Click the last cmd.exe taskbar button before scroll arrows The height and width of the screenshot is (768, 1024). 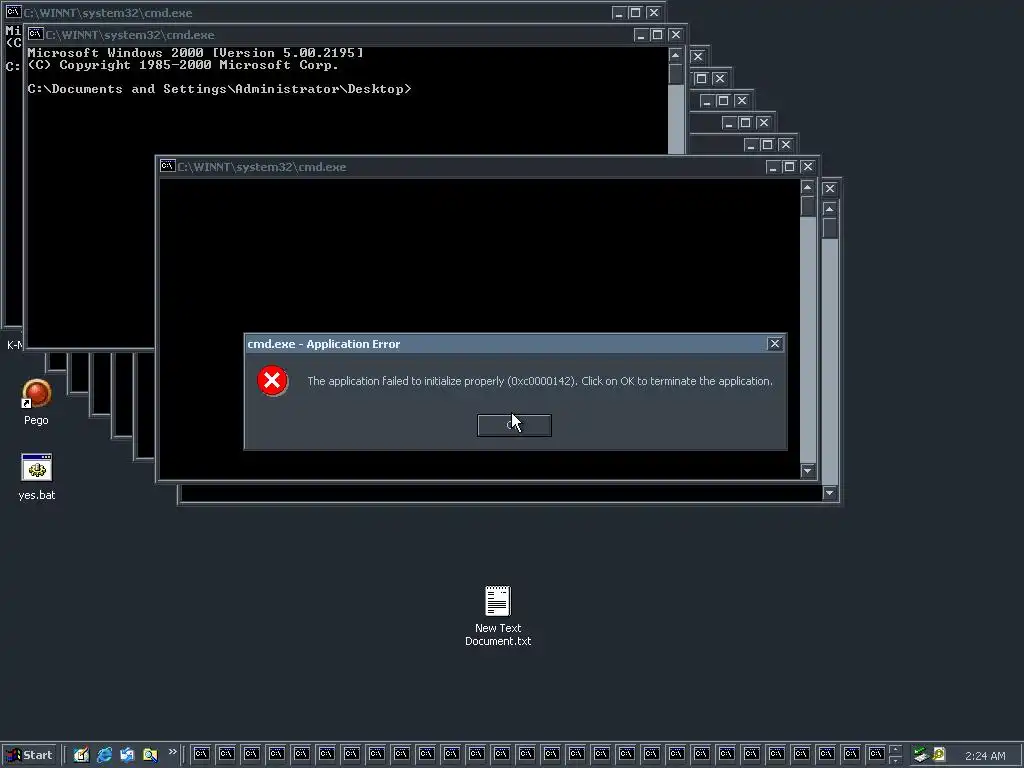[876, 754]
